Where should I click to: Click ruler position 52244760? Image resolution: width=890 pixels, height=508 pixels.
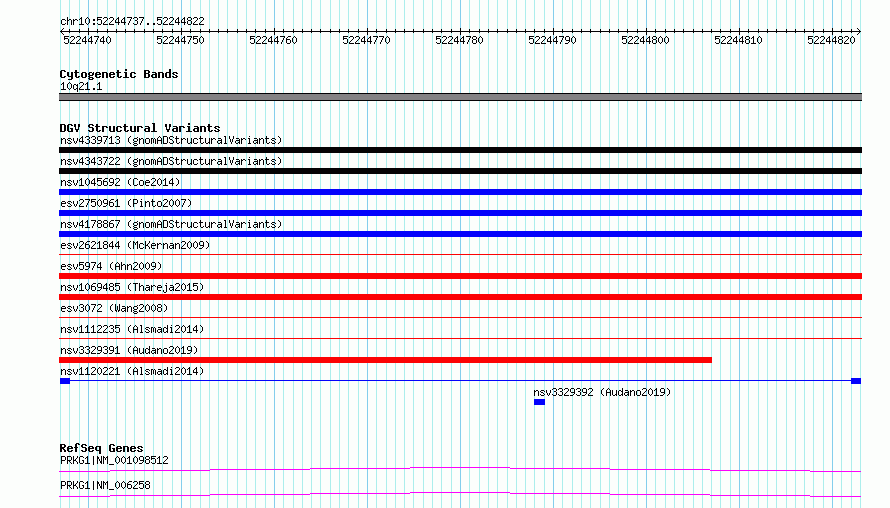click(x=273, y=40)
